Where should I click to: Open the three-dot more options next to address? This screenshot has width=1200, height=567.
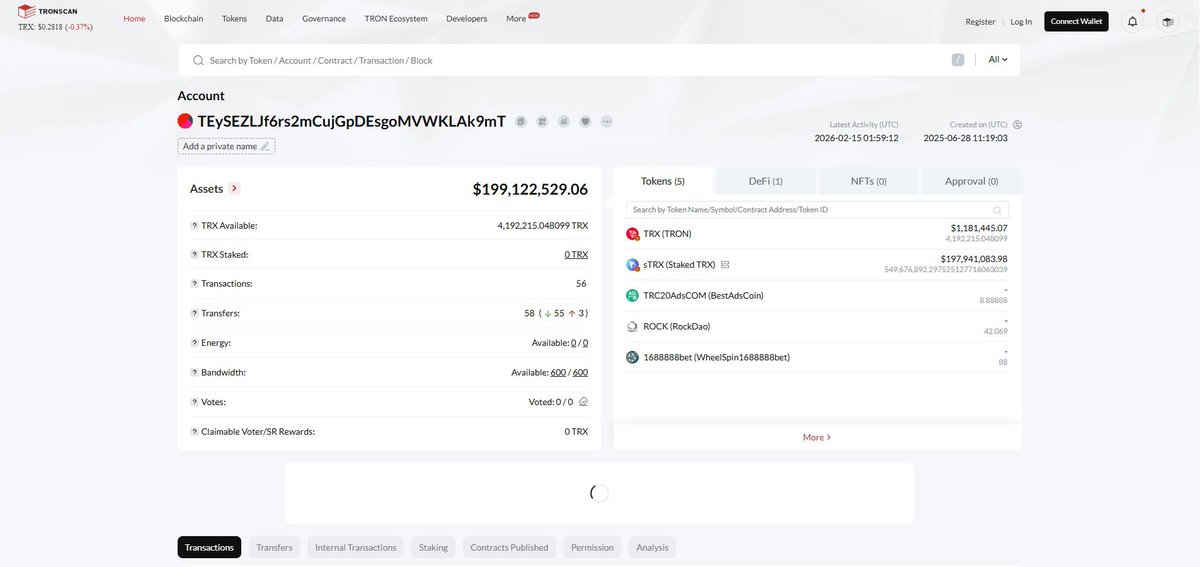point(606,121)
